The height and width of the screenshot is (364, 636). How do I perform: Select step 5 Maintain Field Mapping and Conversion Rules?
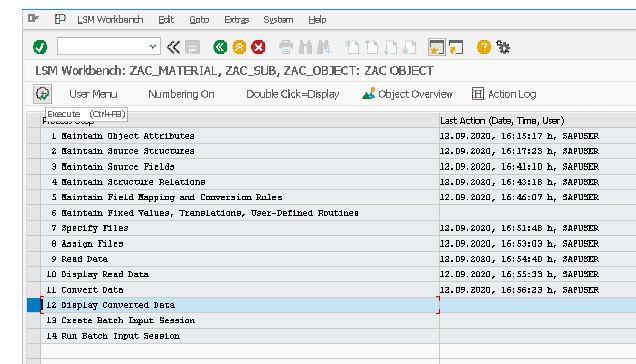click(x=240, y=198)
